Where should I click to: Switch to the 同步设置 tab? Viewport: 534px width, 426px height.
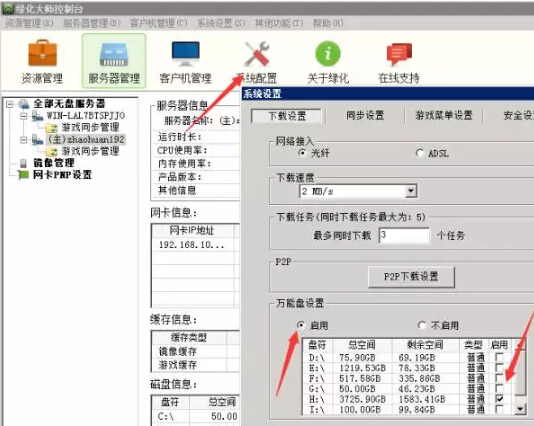(x=365, y=115)
